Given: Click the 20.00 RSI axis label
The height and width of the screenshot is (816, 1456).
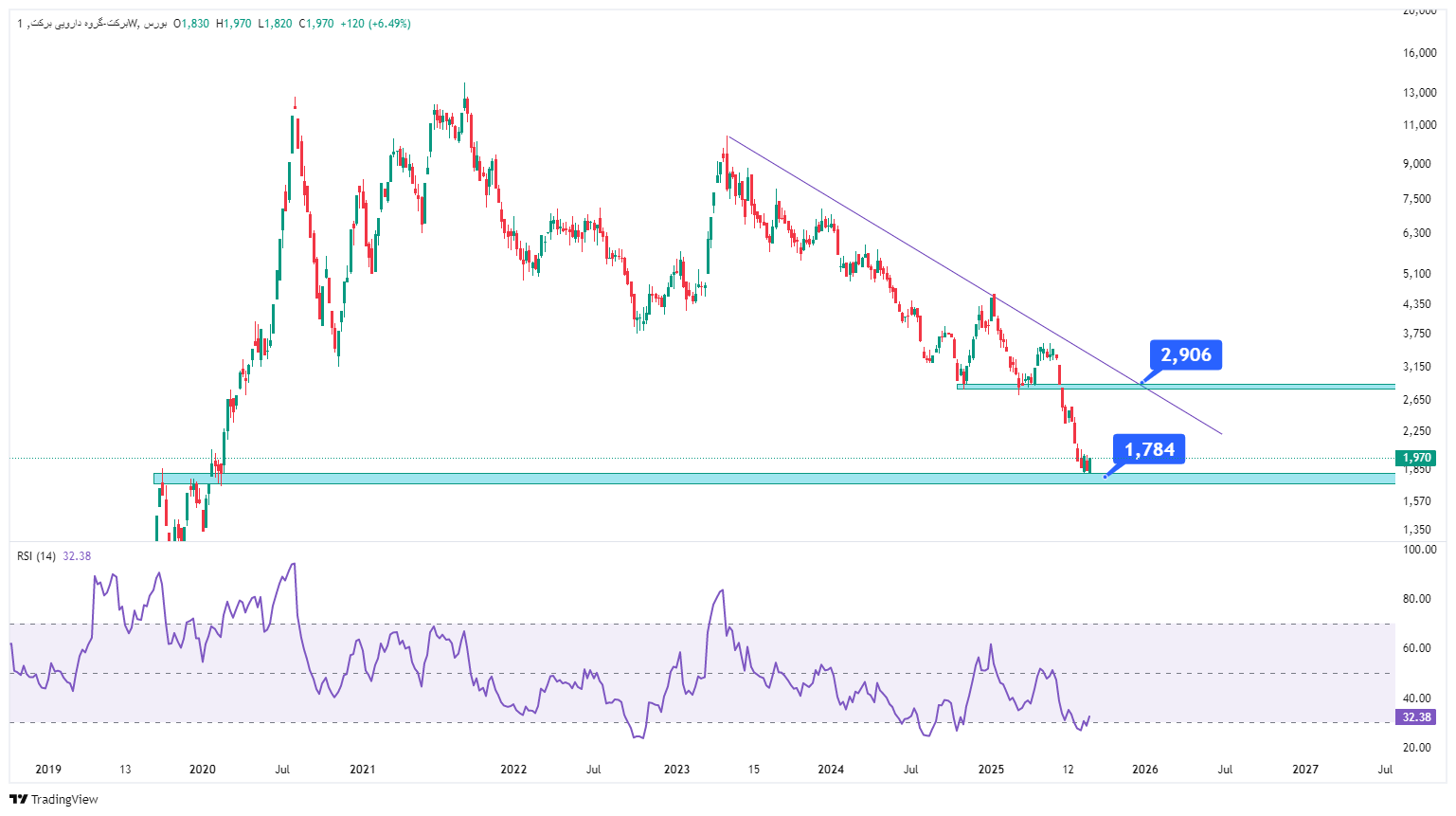Looking at the screenshot, I should 1417,748.
